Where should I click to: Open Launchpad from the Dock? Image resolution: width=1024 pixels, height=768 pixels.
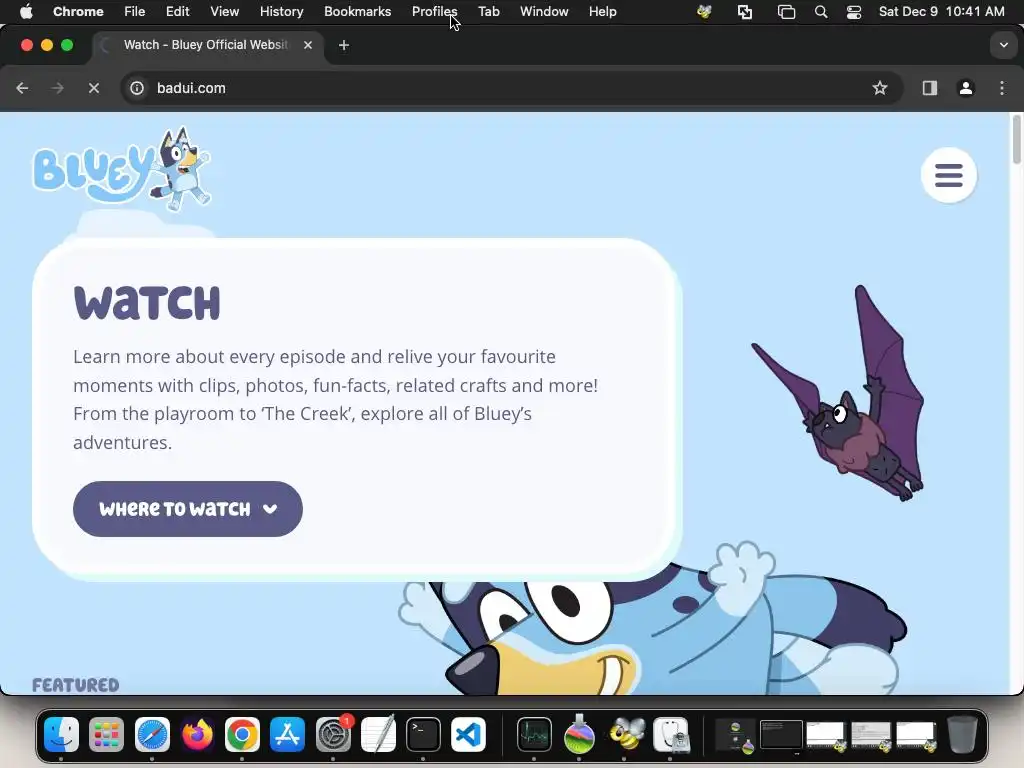point(106,735)
